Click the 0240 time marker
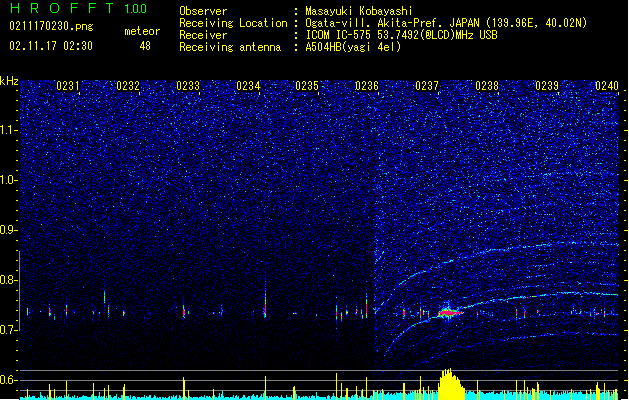The image size is (629, 400). tap(607, 86)
